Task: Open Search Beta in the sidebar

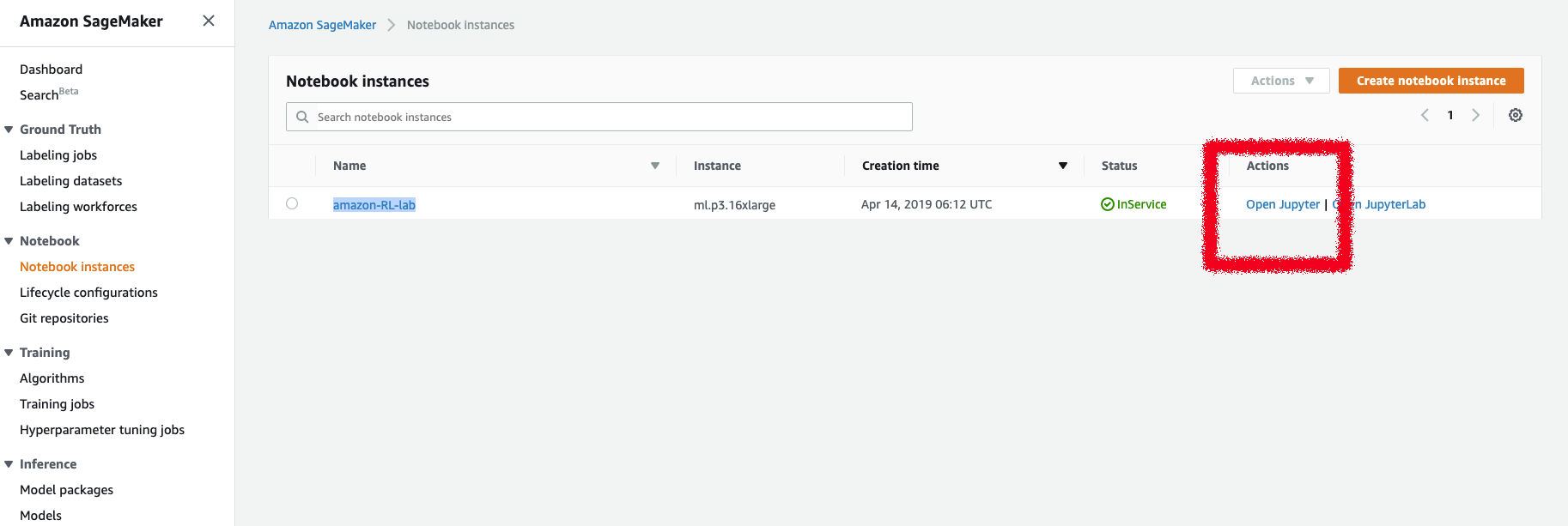Action: [x=49, y=94]
